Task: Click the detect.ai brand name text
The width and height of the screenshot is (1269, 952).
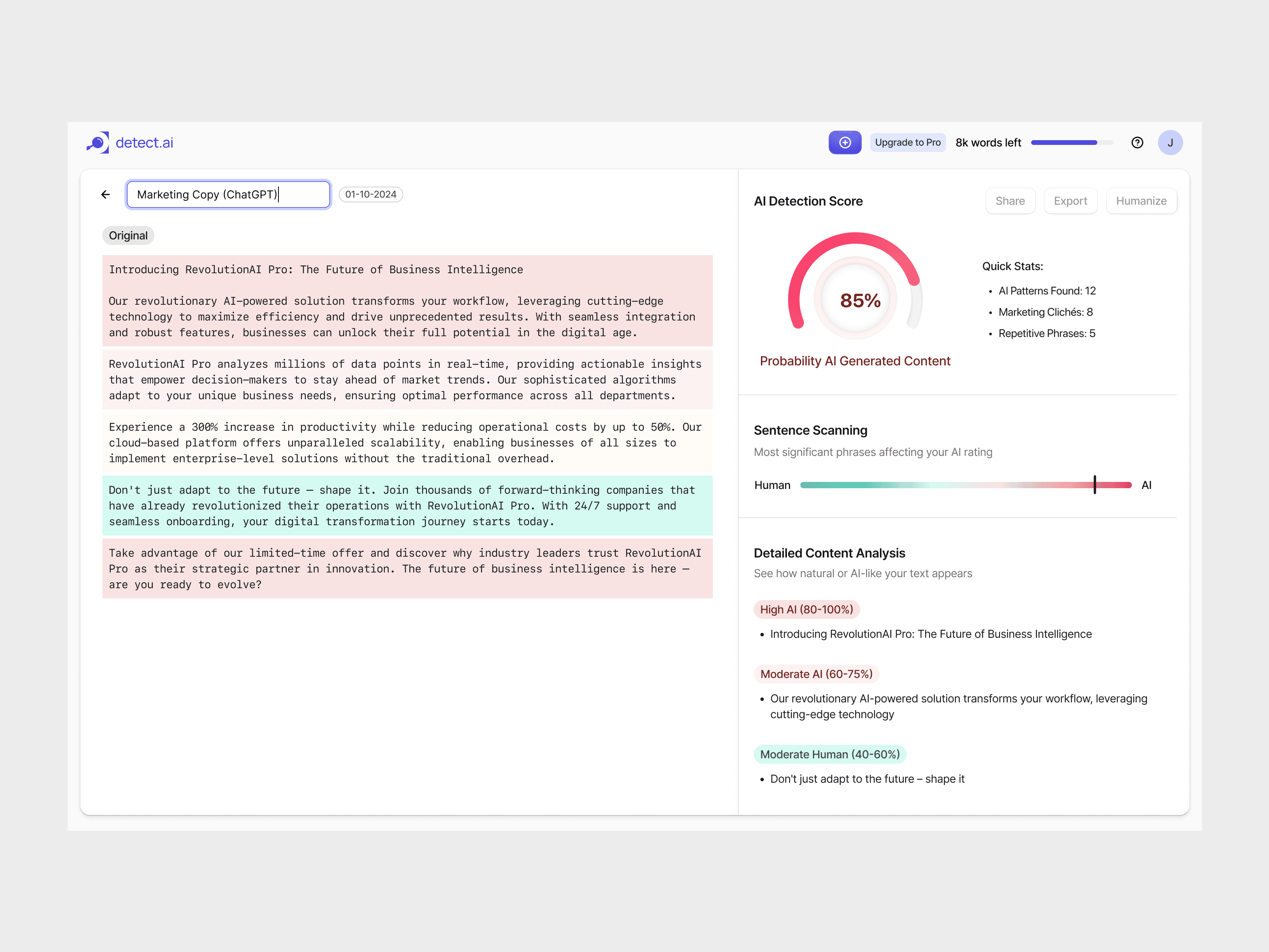Action: [x=145, y=142]
